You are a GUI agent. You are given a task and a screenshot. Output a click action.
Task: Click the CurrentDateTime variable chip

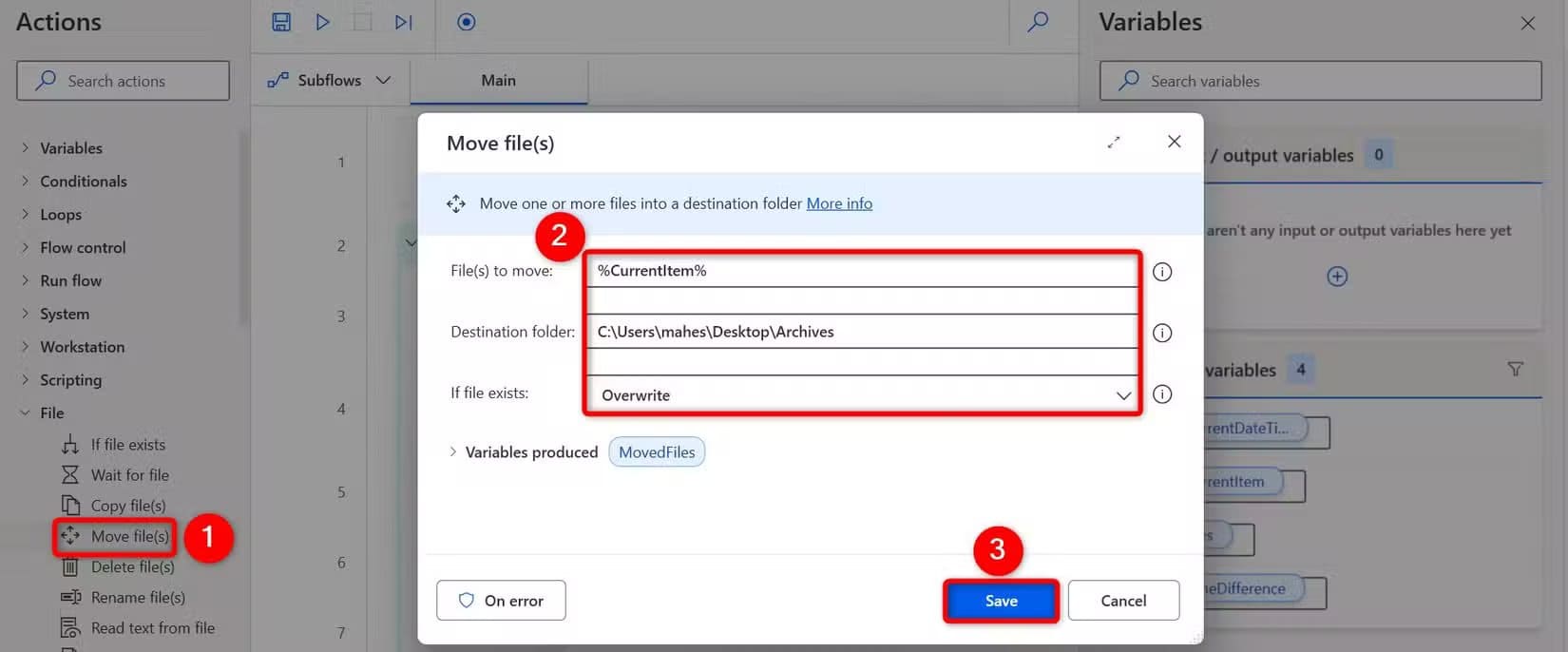click(x=1256, y=429)
